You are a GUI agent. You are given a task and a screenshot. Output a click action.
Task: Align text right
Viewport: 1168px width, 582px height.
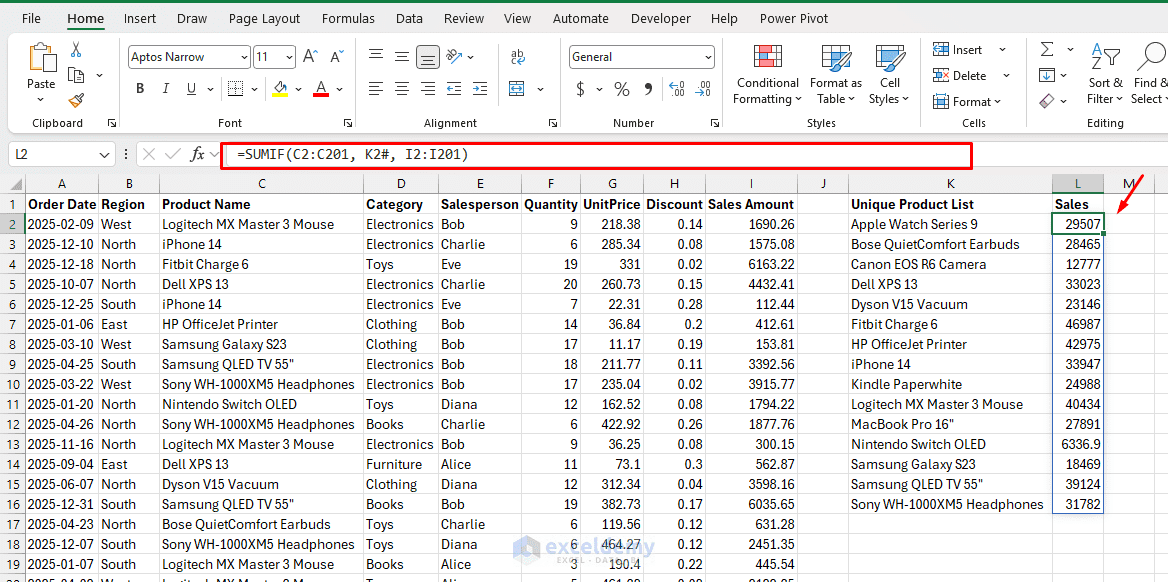point(428,89)
